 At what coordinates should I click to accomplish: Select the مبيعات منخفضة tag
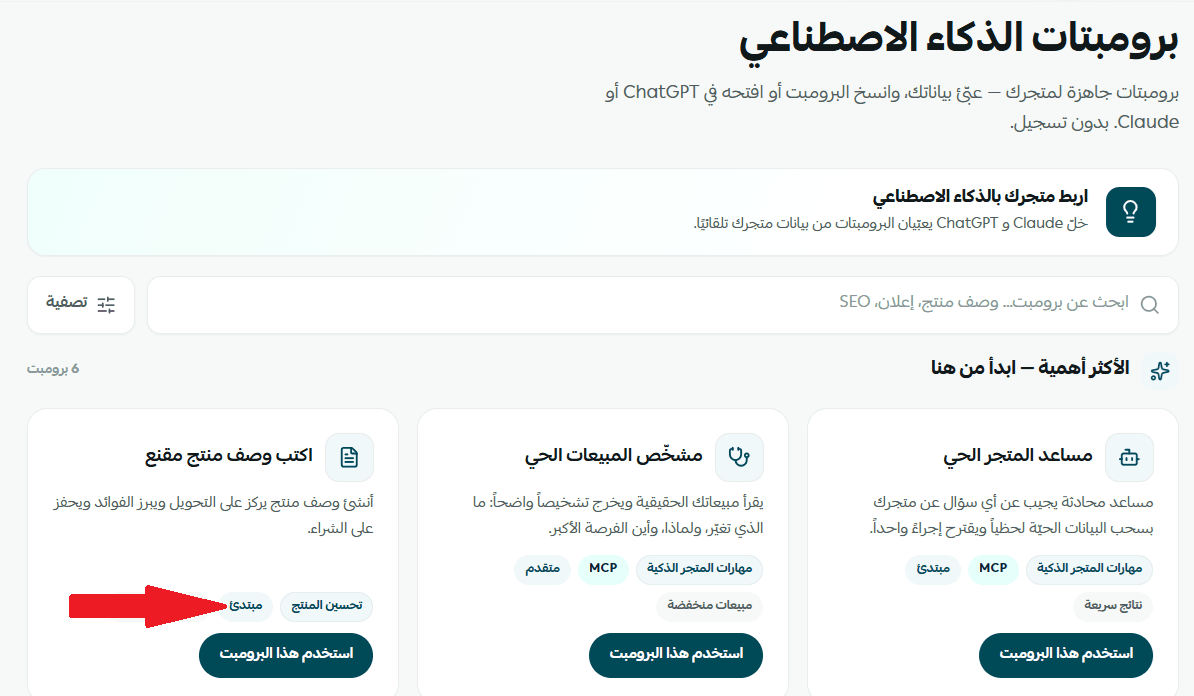tap(709, 605)
